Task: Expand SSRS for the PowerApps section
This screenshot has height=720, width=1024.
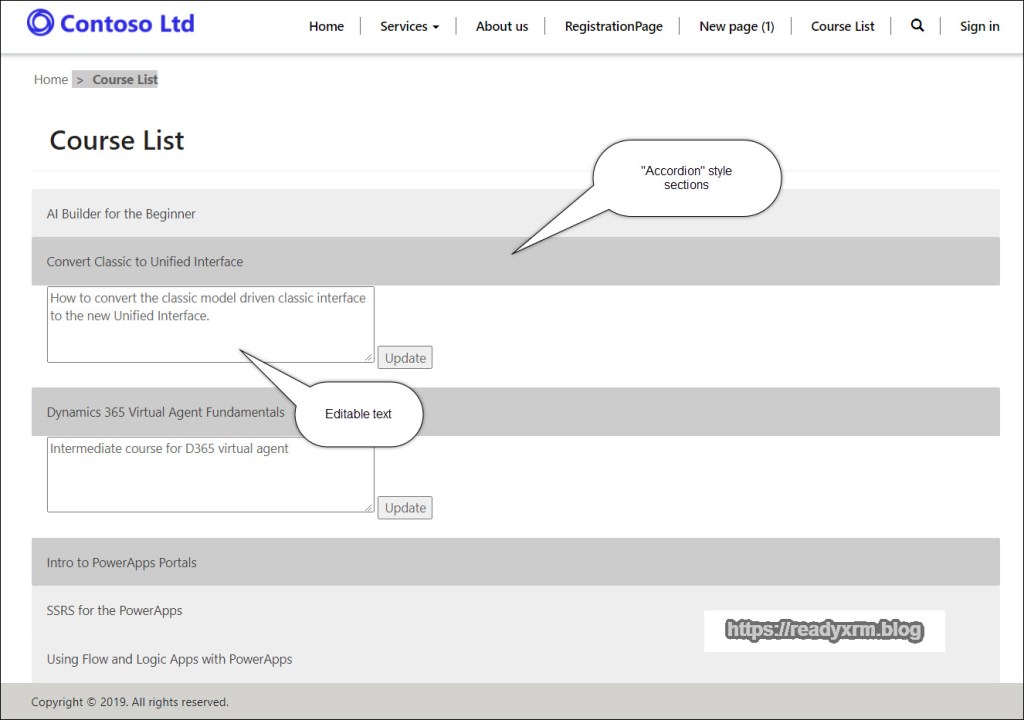Action: [x=114, y=611]
